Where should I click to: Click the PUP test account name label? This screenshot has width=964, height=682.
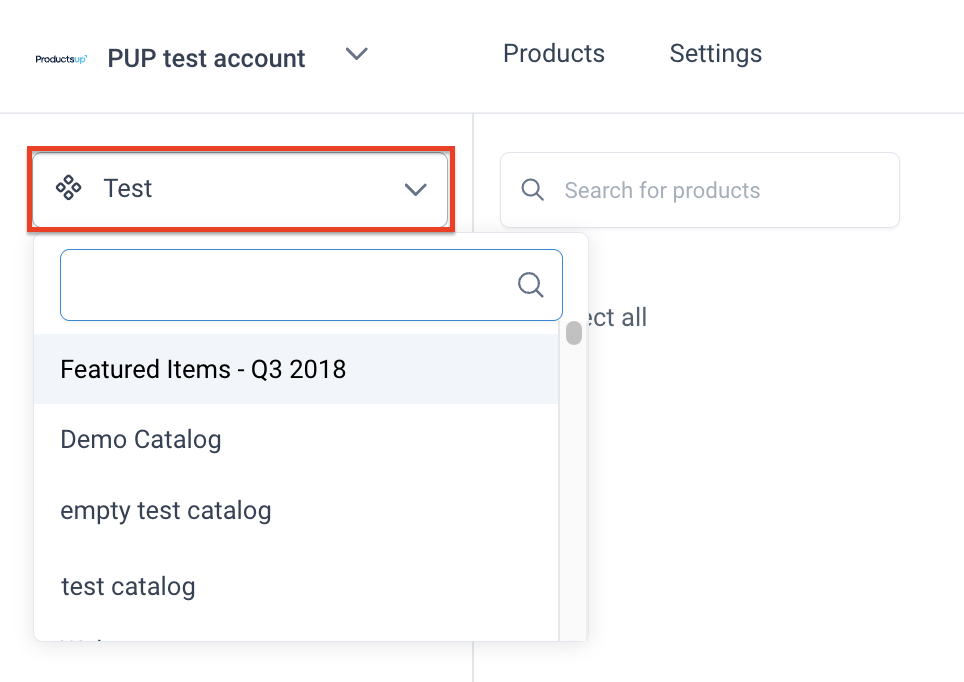coord(206,58)
